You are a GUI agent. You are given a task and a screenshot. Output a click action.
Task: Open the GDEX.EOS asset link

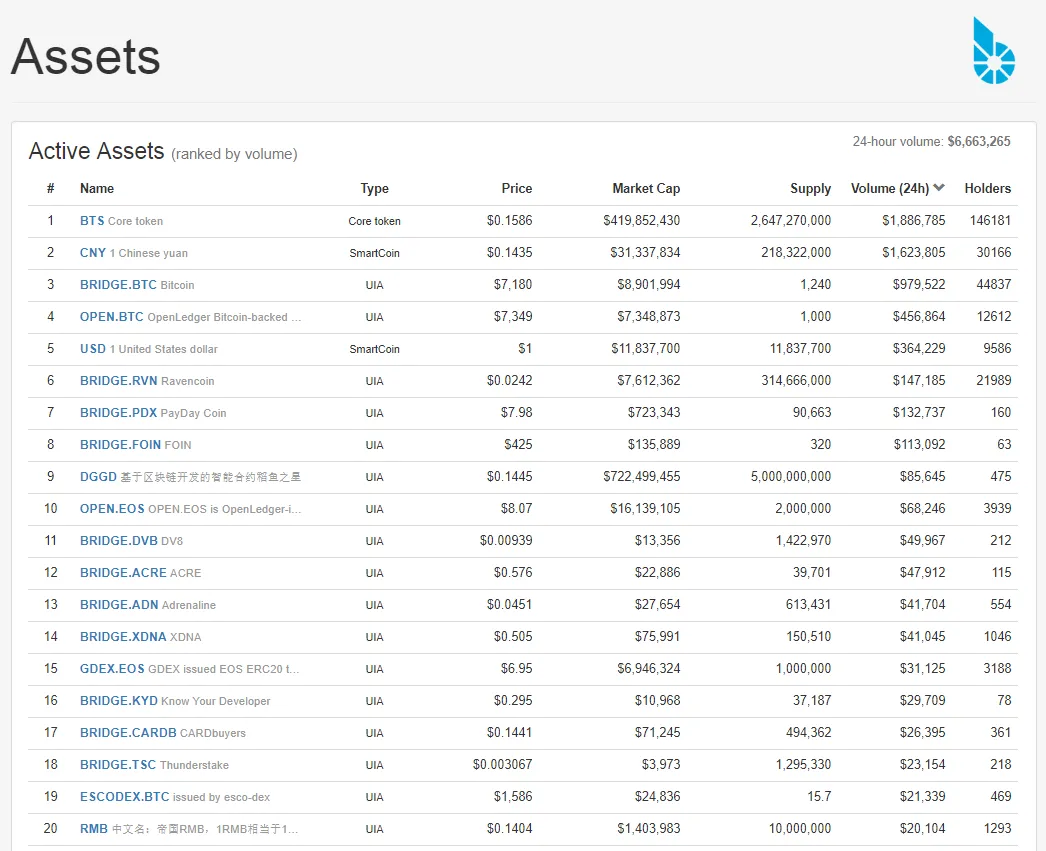(x=112, y=669)
